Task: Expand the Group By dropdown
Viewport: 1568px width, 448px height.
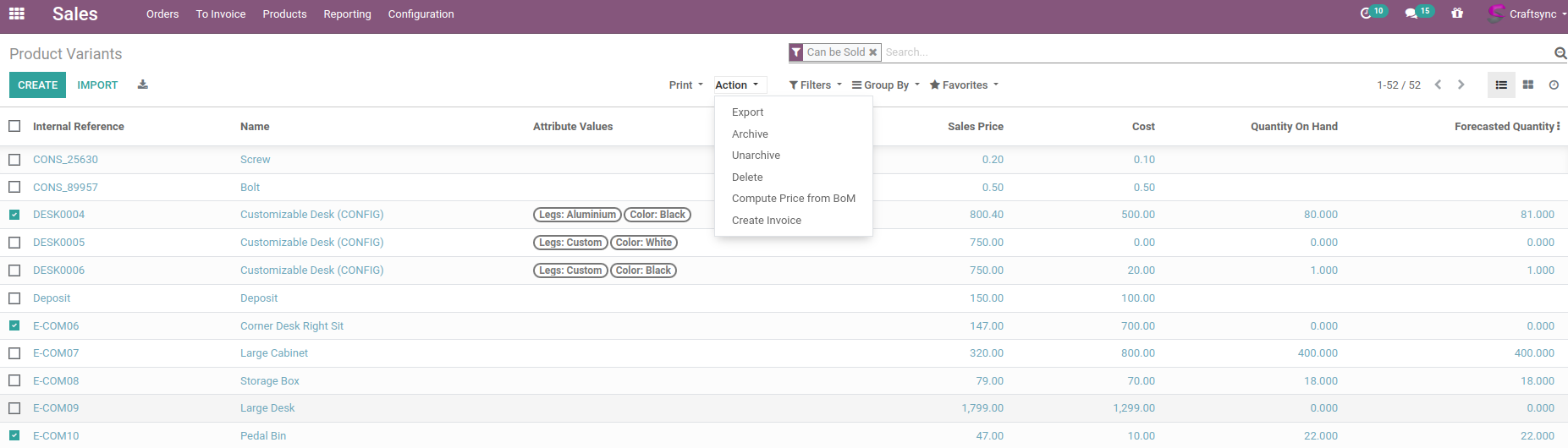Action: (885, 85)
